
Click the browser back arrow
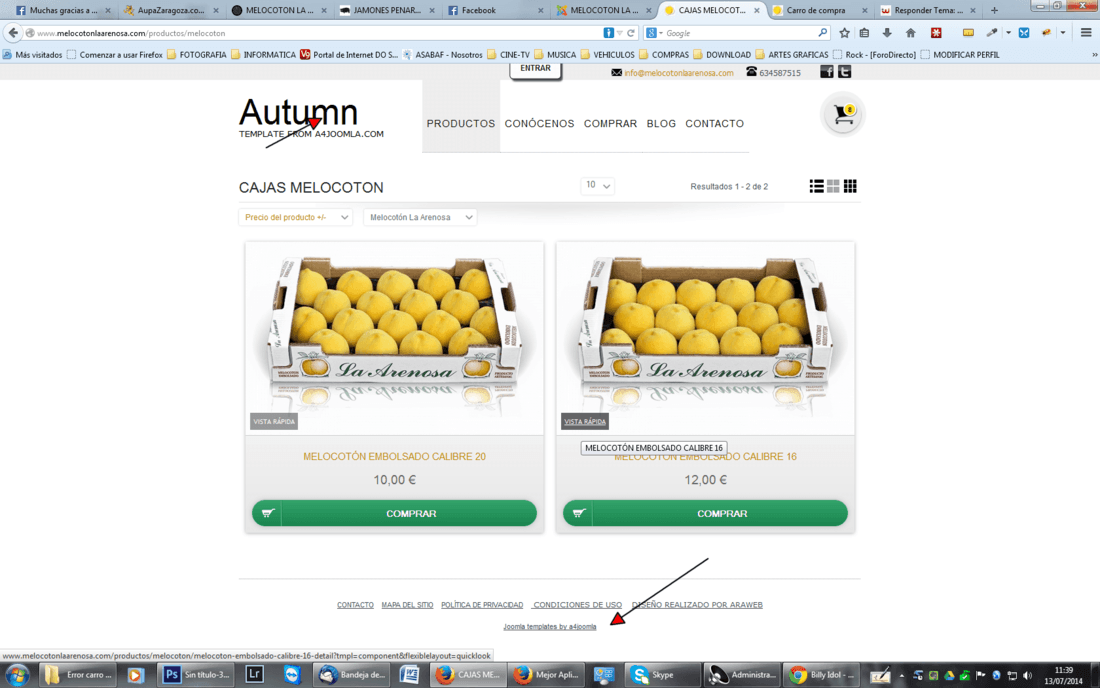[13, 33]
